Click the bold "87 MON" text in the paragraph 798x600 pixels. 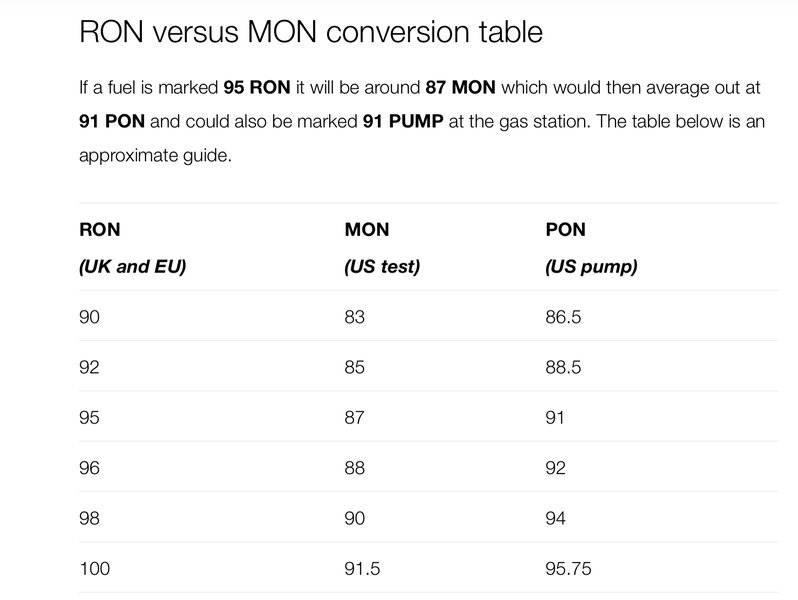pyautogui.click(x=460, y=87)
